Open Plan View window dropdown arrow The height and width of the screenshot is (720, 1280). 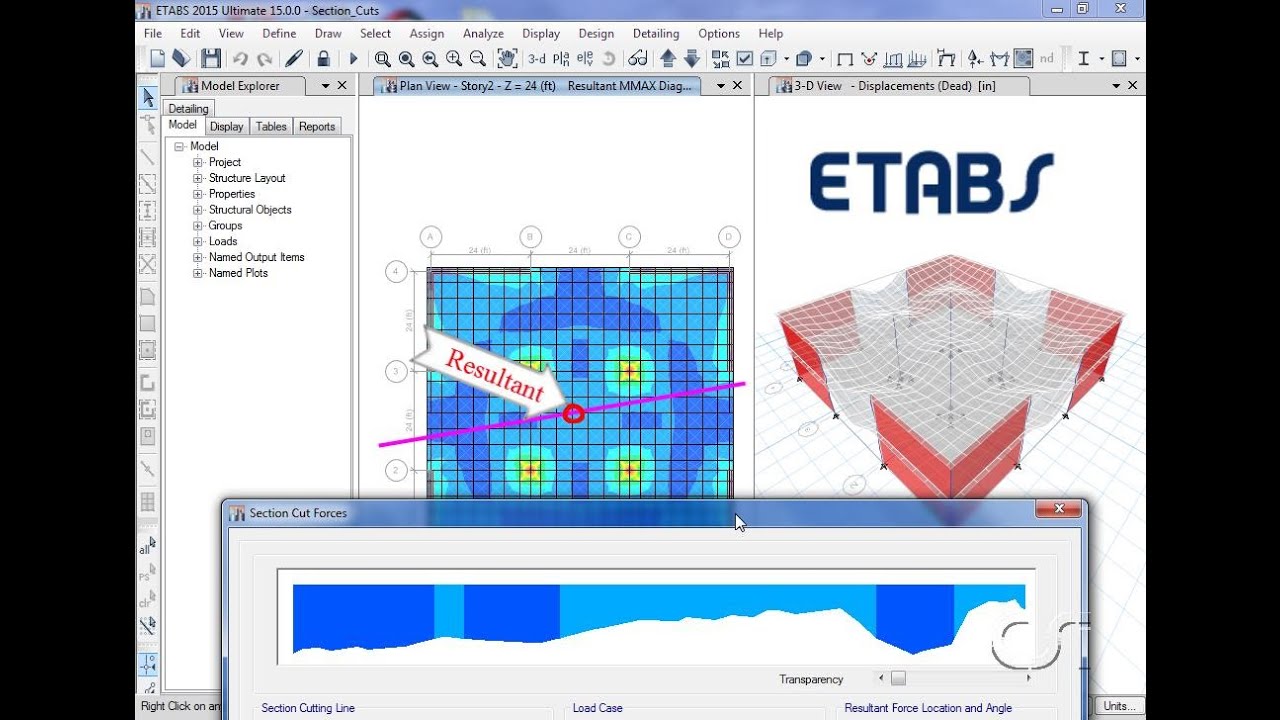pos(721,86)
